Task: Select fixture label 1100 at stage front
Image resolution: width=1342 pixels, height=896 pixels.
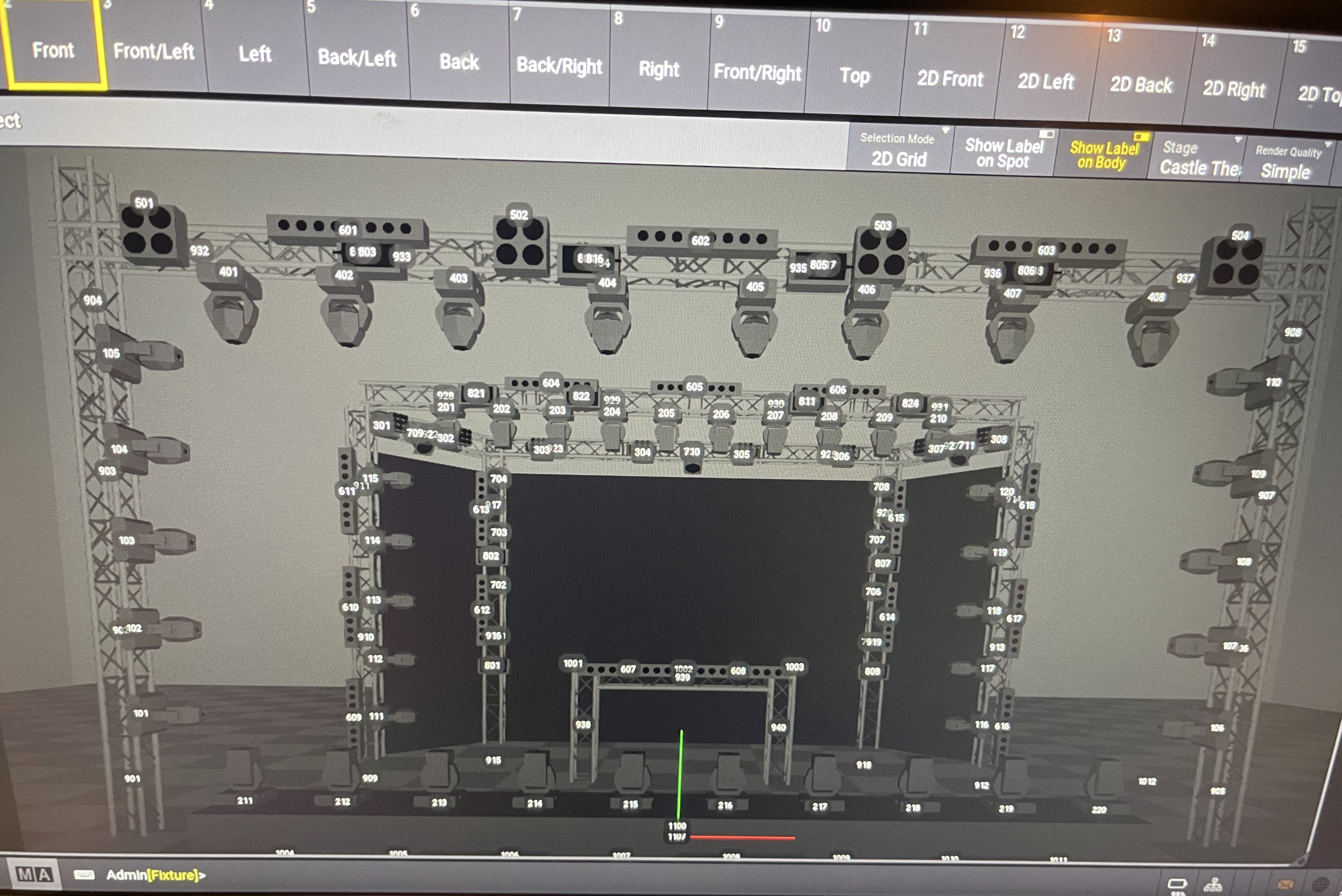Action: [677, 826]
